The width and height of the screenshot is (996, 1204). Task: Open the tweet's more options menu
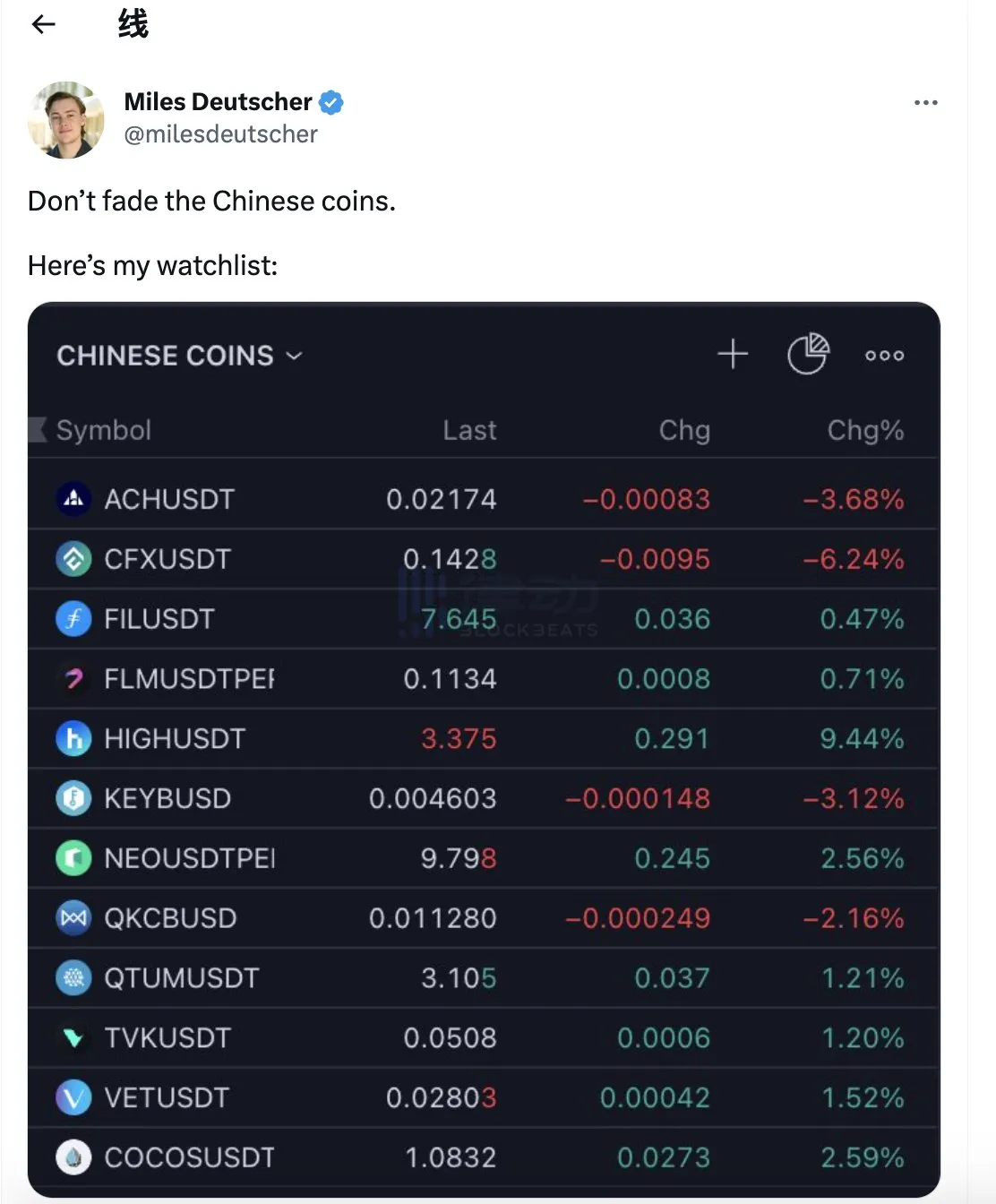(925, 103)
